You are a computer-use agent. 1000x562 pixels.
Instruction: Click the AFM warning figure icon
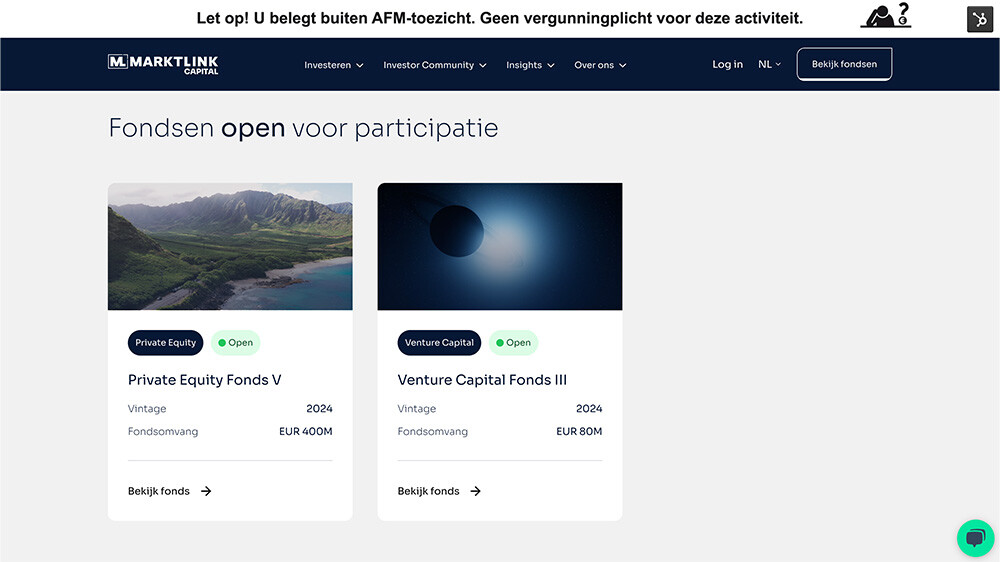pyautogui.click(x=886, y=16)
